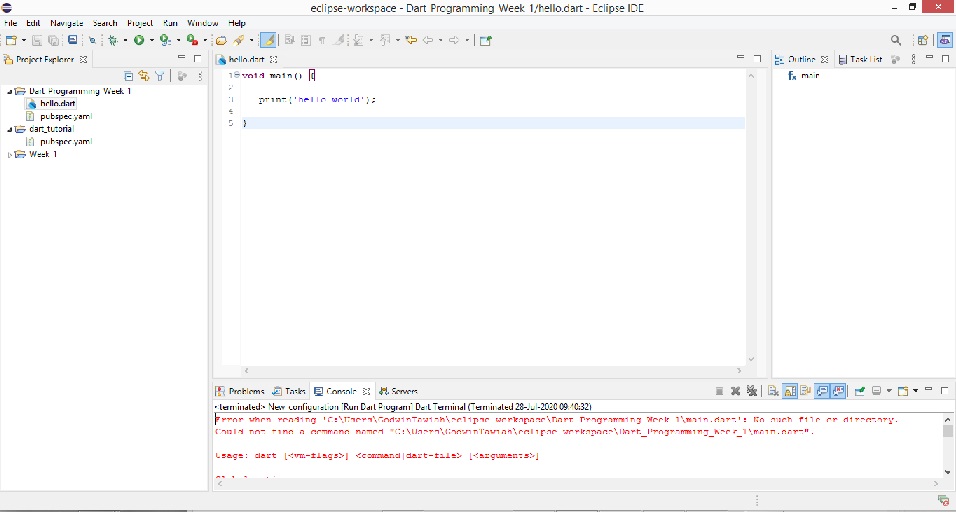
Task: Click the Pin Editor icon
Action: (x=485, y=40)
